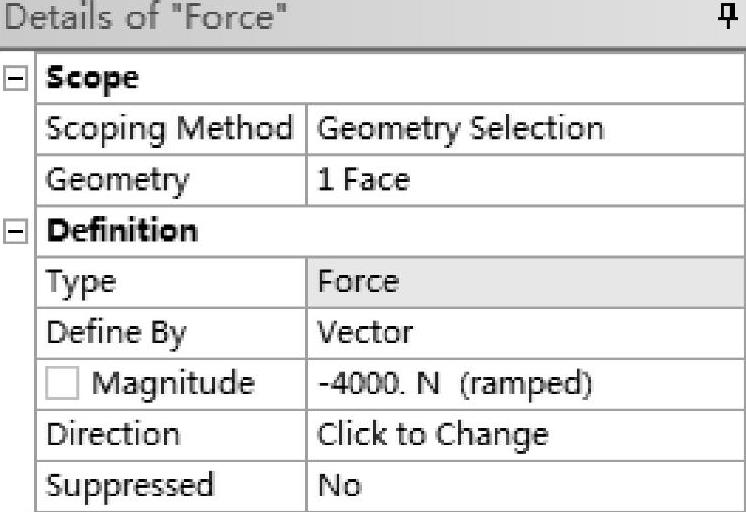Select the Scope section header

93,79
